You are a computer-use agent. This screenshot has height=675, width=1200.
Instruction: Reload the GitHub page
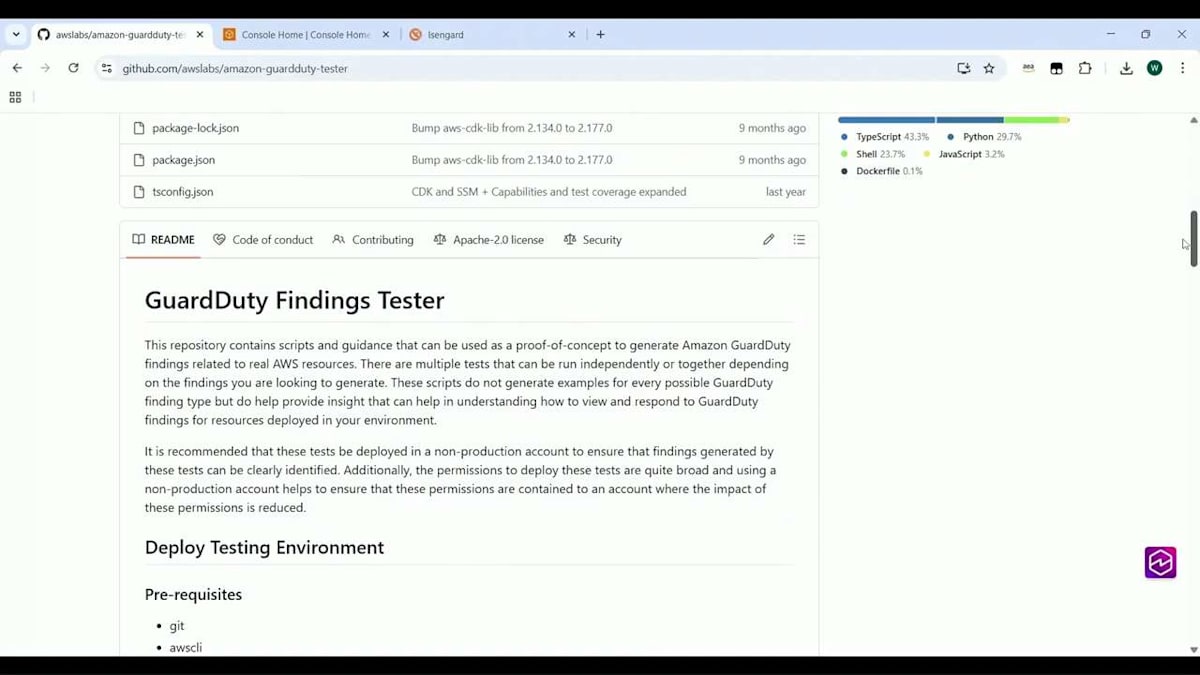[x=73, y=68]
